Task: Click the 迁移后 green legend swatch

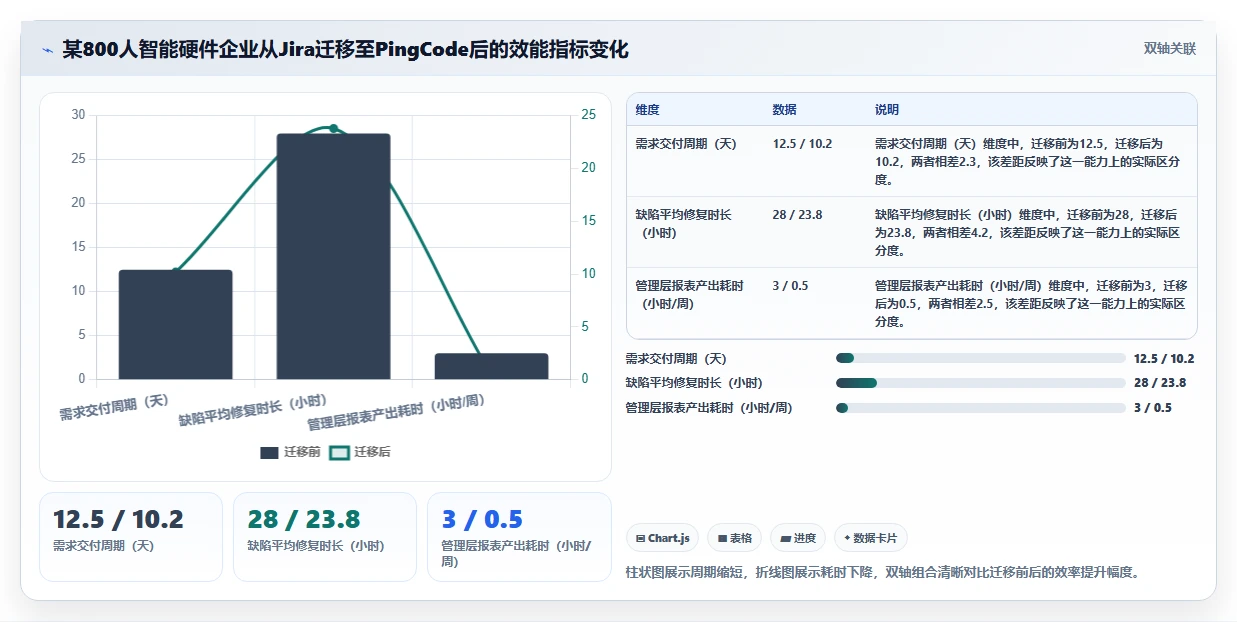Action: [339, 453]
